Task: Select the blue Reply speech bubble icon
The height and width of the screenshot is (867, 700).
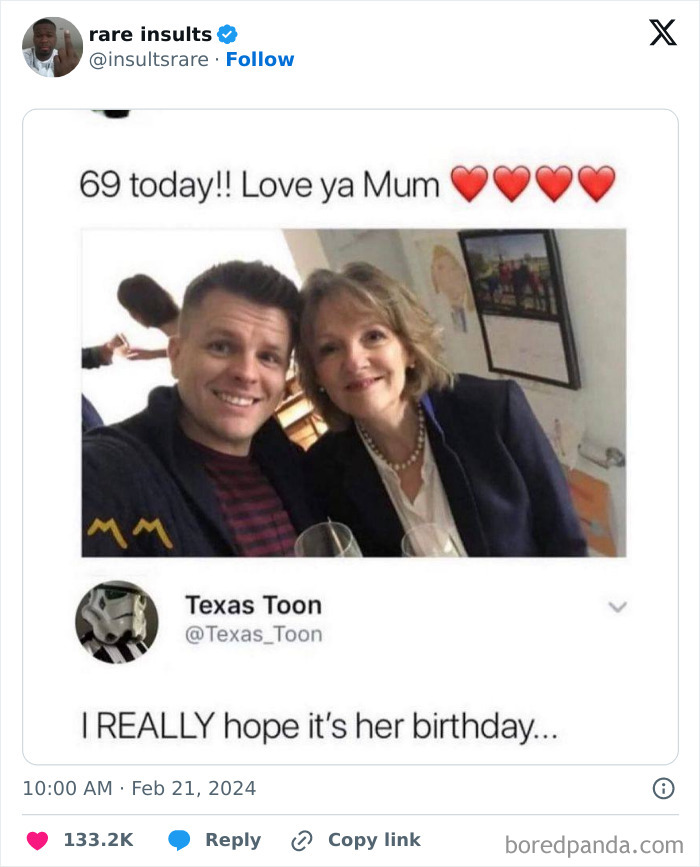Action: 180,840
